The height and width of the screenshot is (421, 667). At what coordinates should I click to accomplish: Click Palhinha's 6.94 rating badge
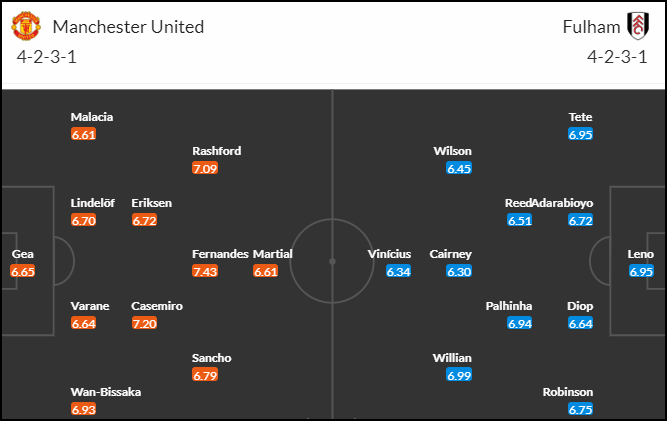520,323
